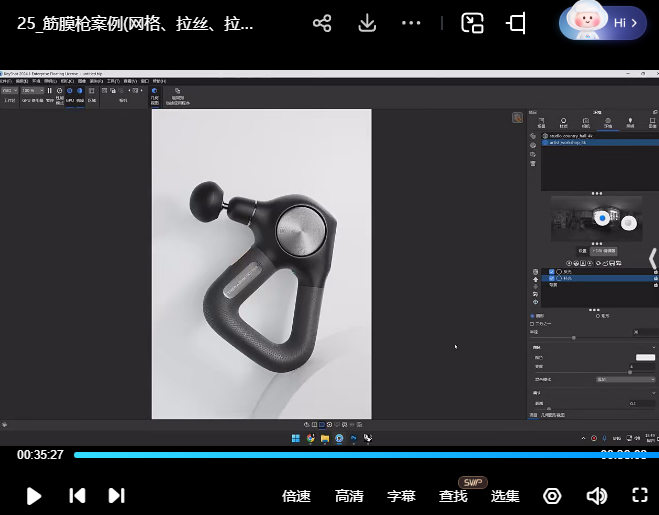Open the Hi assistant button
The image size is (659, 515).
click(602, 22)
